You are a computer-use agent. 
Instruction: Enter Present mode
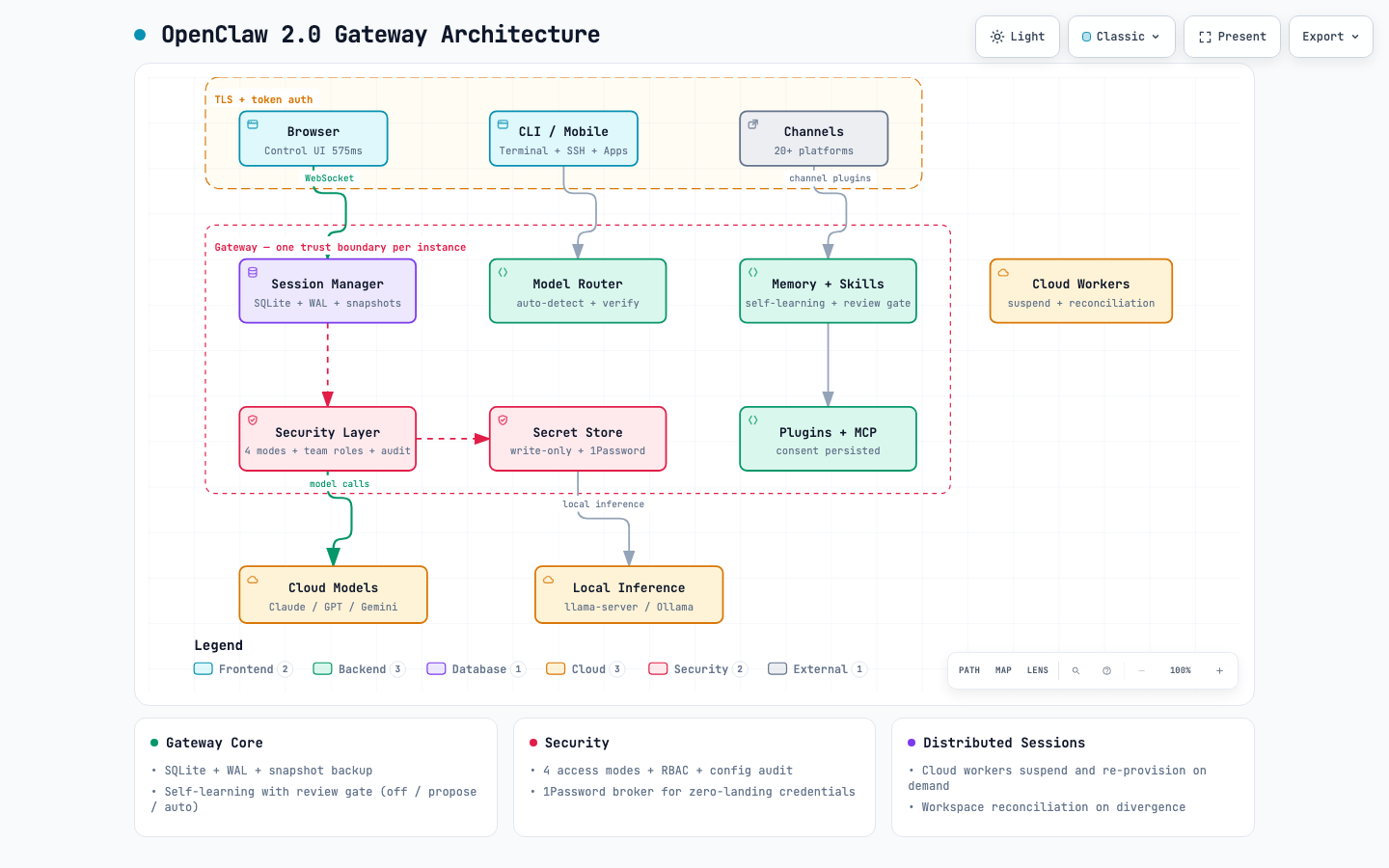click(1232, 37)
